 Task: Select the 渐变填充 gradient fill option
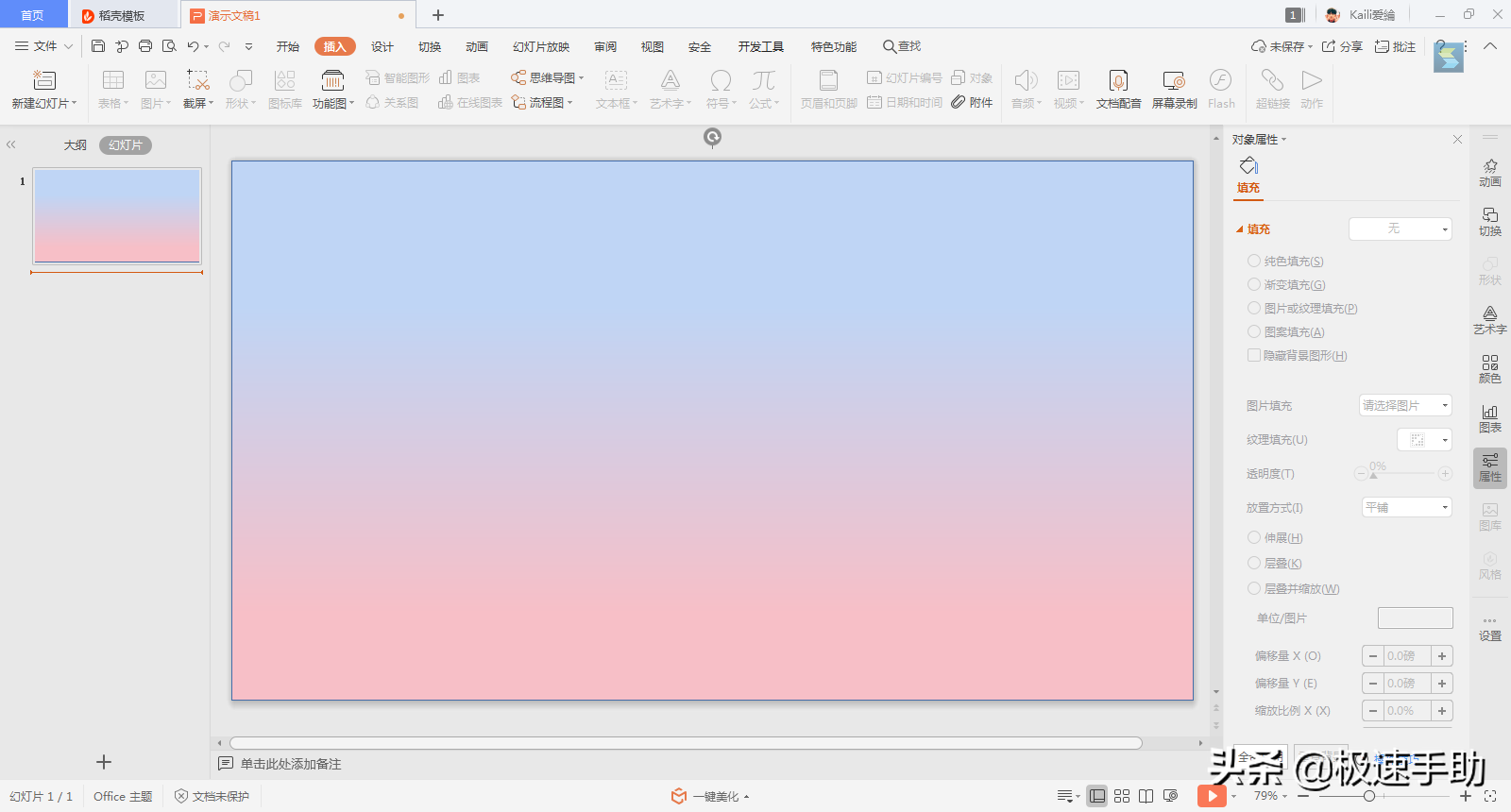pyautogui.click(x=1254, y=284)
